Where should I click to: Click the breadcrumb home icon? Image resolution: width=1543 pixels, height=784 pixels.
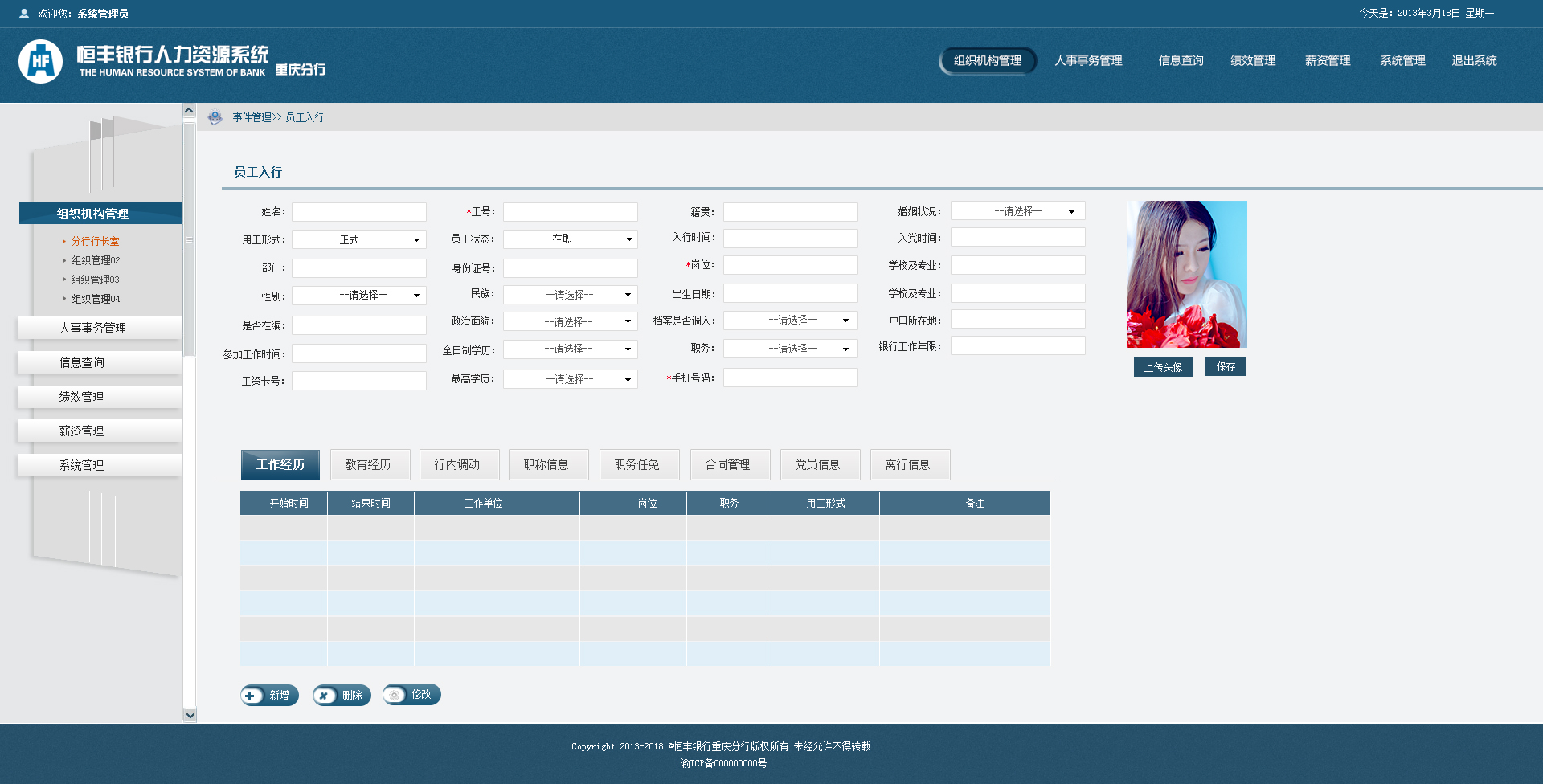click(215, 117)
